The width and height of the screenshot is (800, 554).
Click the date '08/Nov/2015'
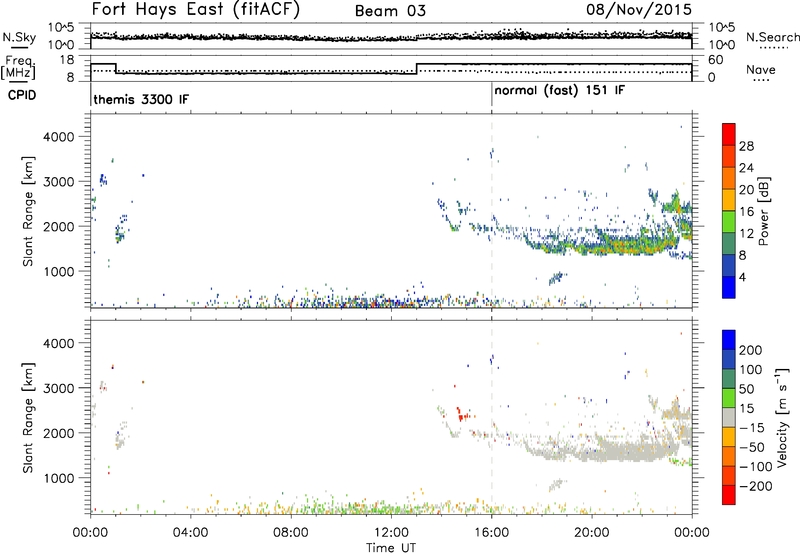coord(639,9)
